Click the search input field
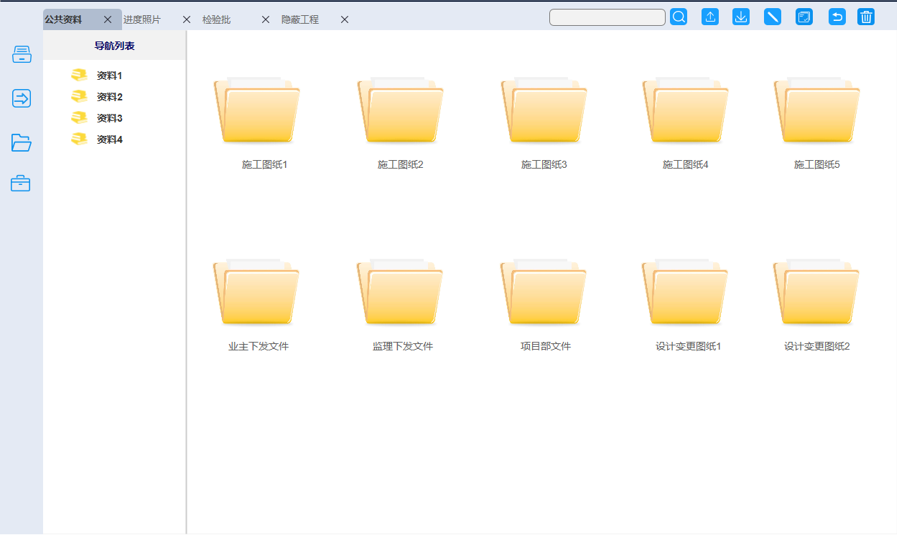 click(x=607, y=18)
